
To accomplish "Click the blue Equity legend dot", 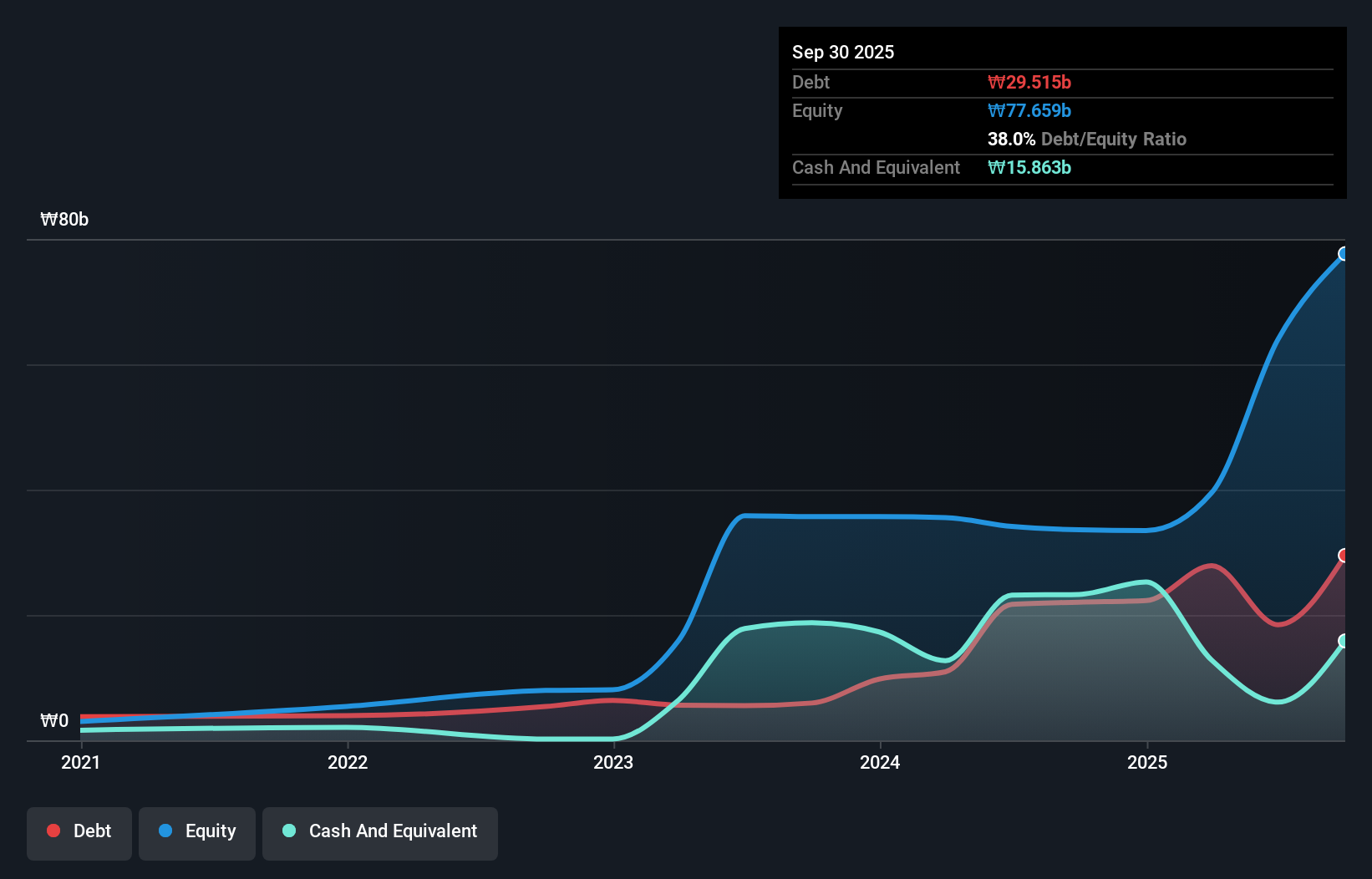I will pos(165,831).
